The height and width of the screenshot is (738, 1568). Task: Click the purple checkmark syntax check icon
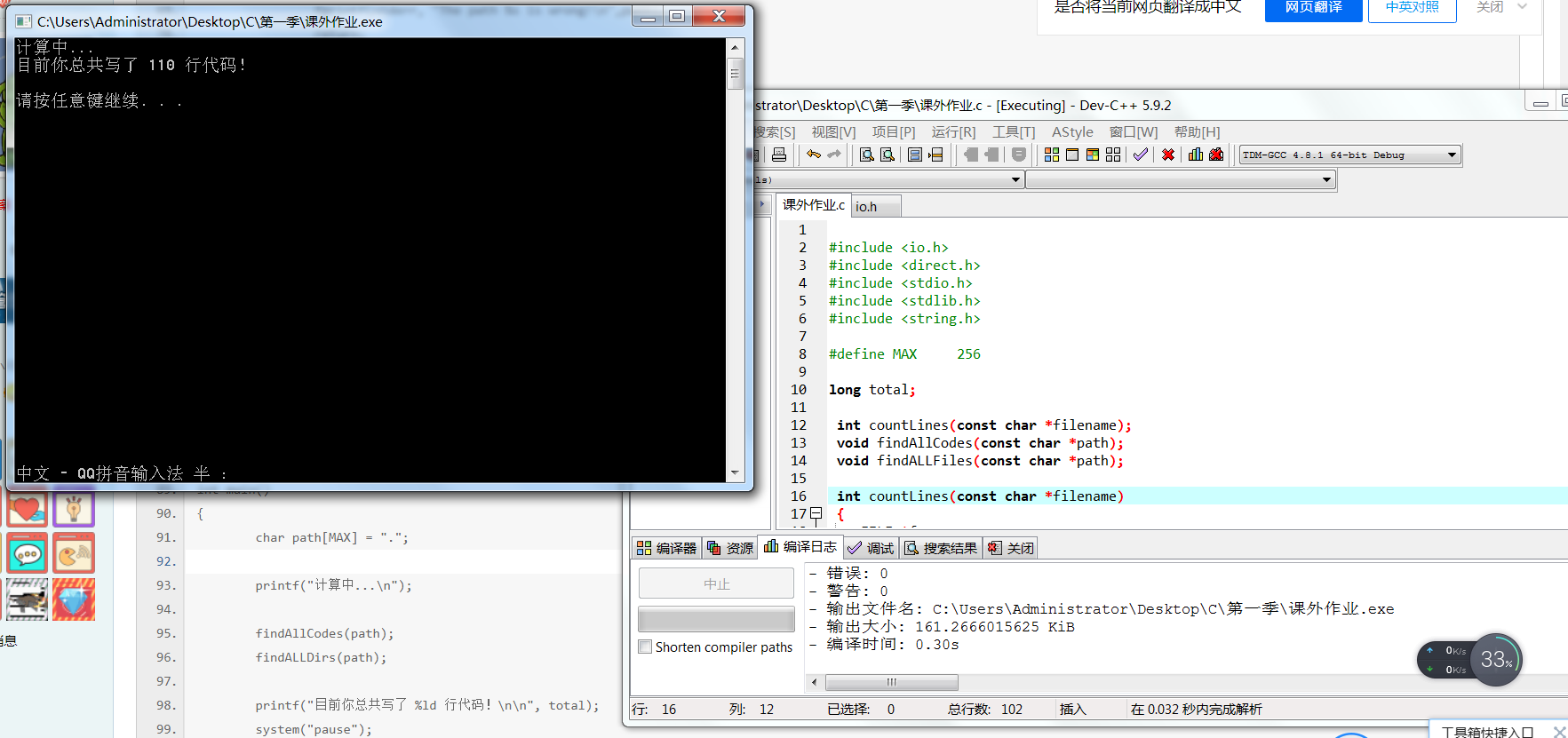1141,155
